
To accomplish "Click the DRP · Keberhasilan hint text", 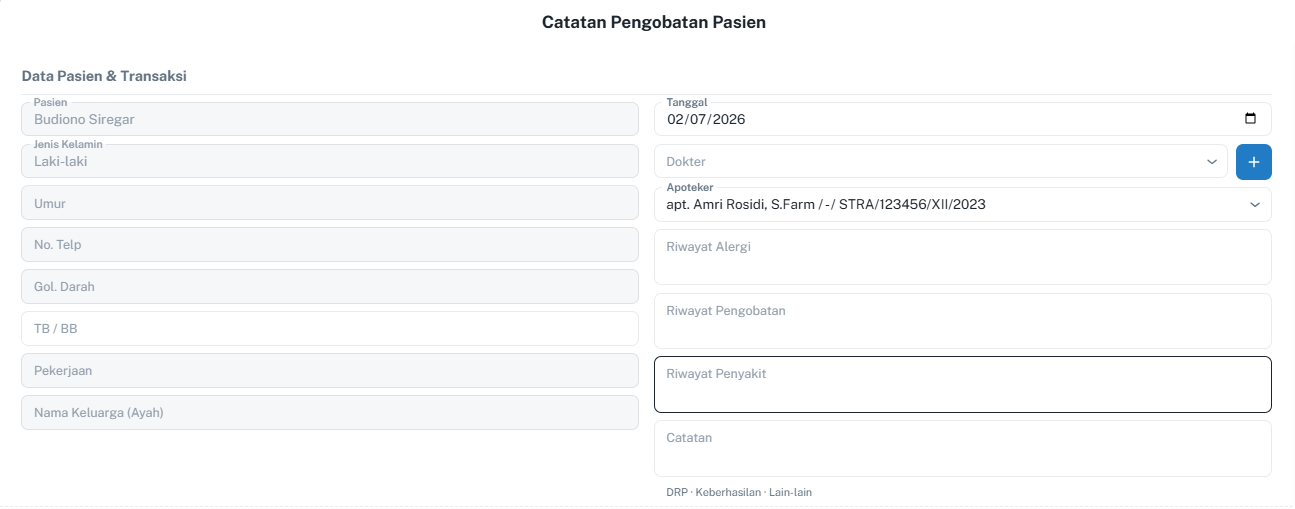I will point(714,493).
